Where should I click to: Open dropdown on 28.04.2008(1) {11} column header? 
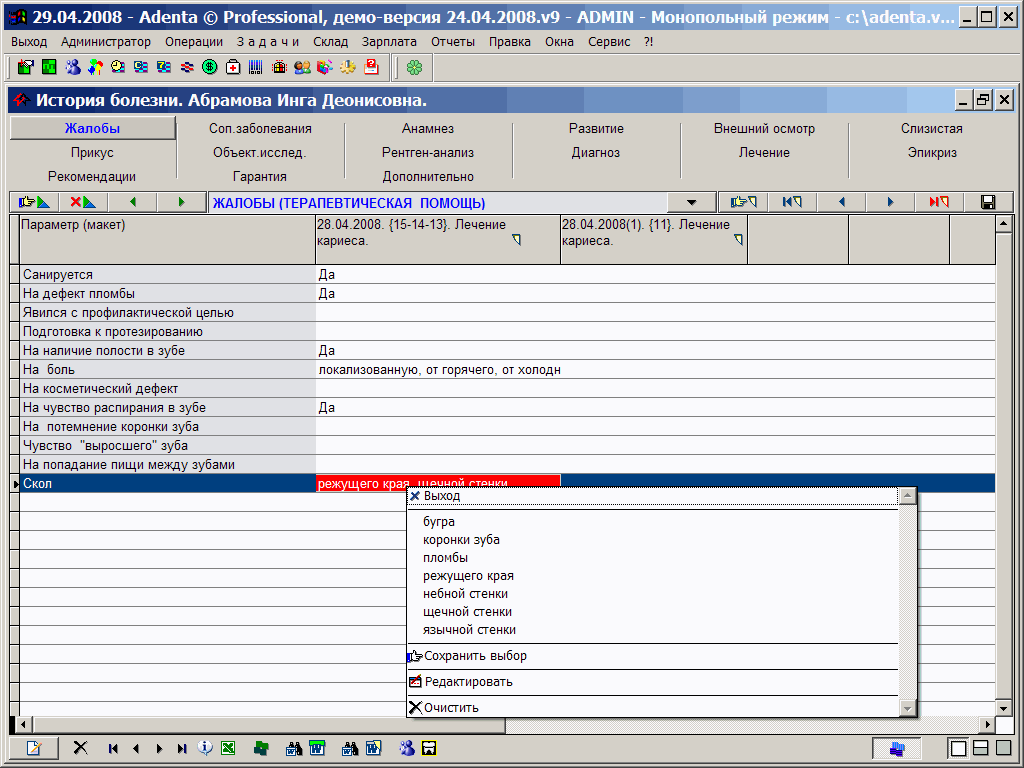tap(739, 240)
